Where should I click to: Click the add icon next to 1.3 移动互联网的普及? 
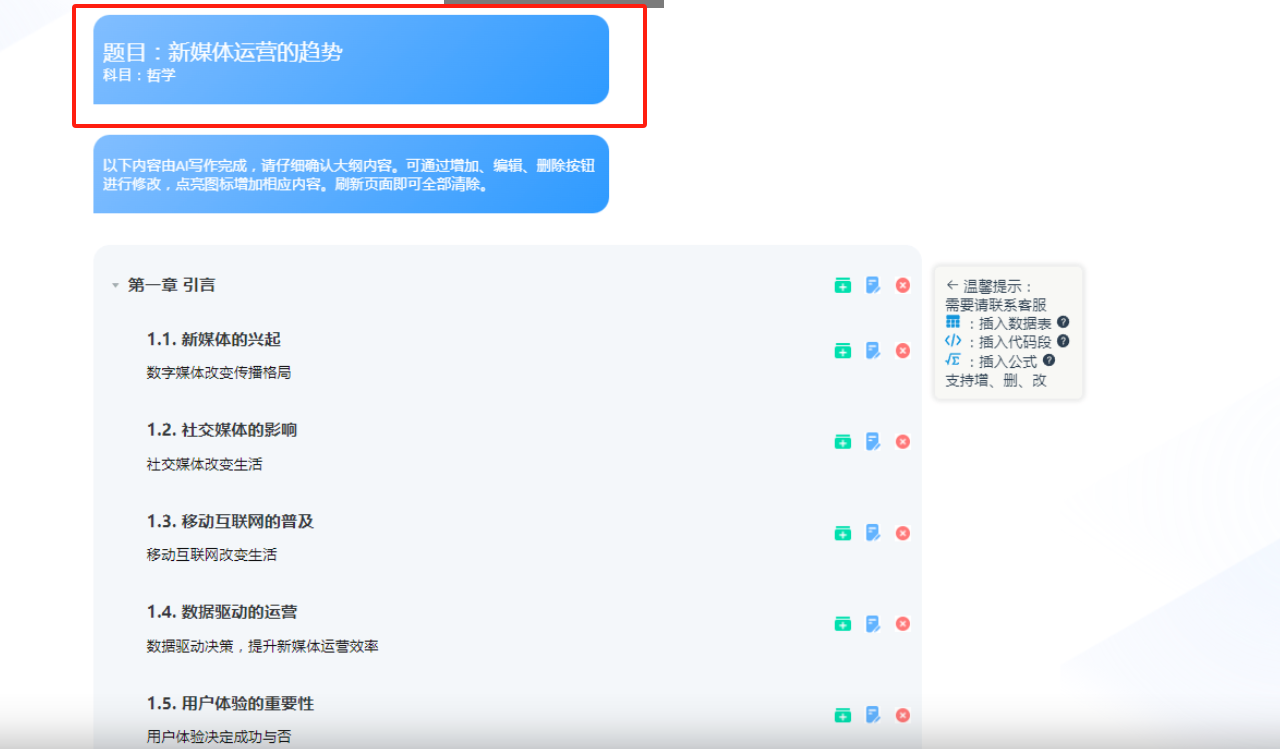[843, 533]
